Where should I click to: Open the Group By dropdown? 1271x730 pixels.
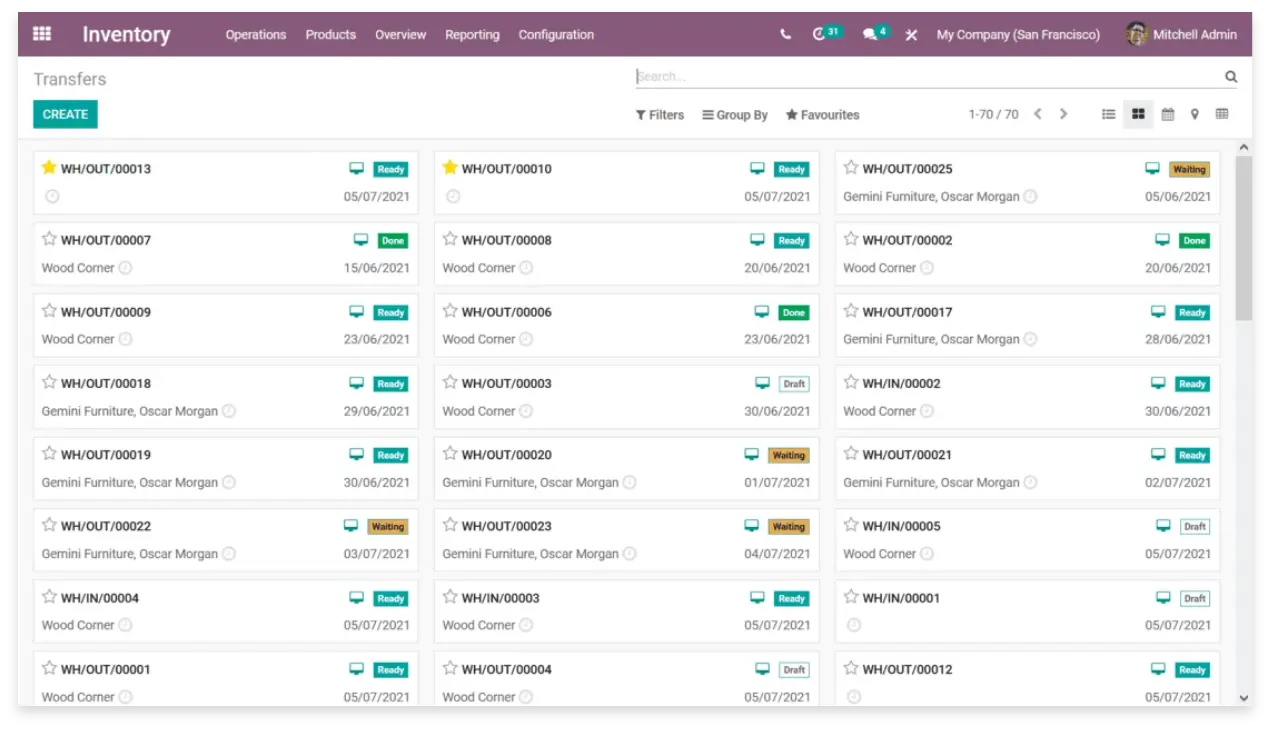click(x=735, y=115)
